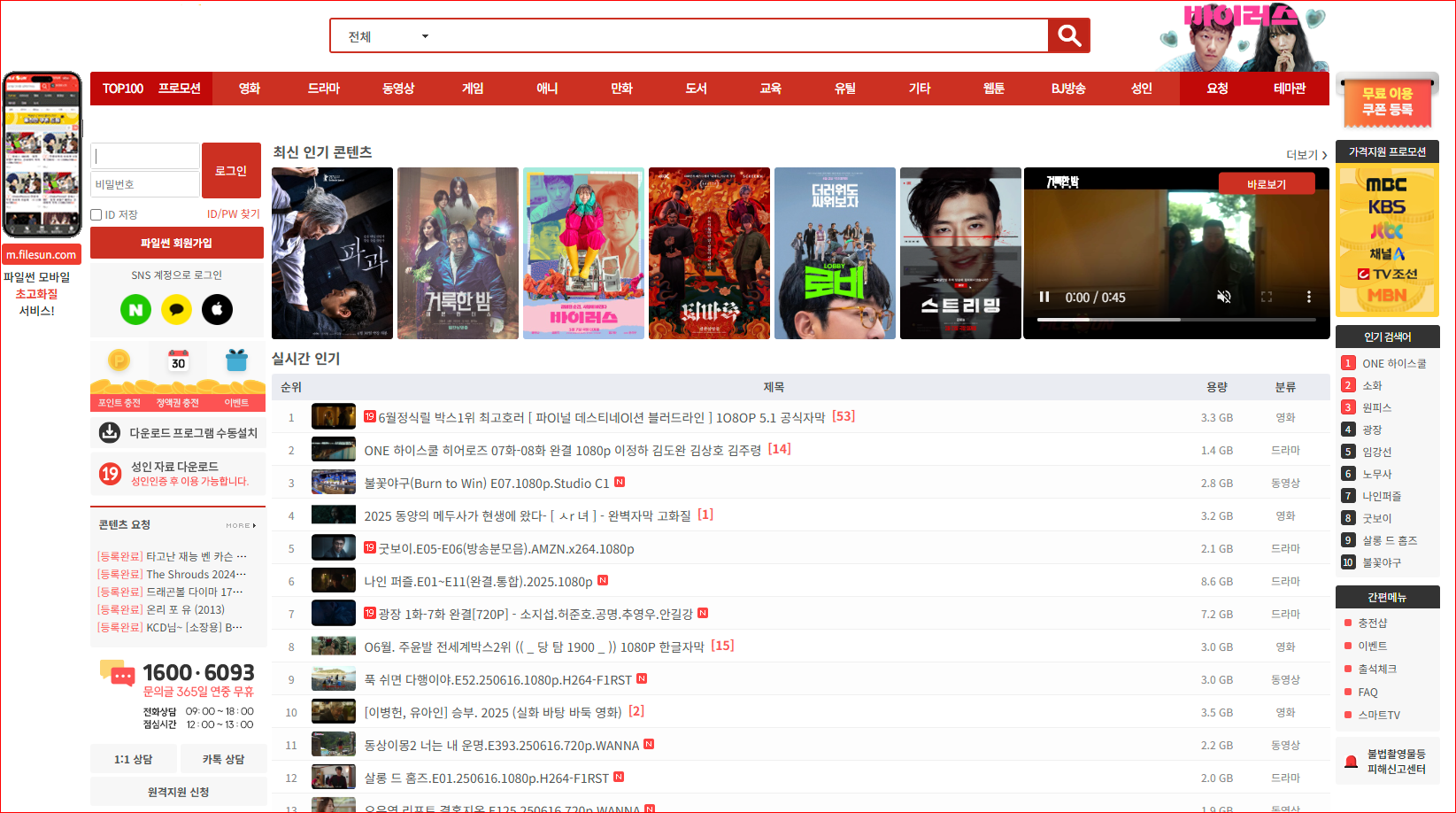
Task: Expand 더보기 for latest popular content
Action: click(1306, 155)
